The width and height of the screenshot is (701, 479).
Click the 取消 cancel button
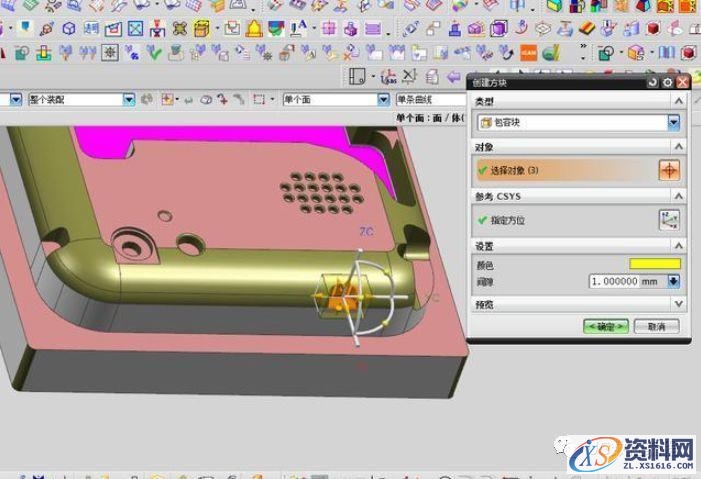click(656, 326)
